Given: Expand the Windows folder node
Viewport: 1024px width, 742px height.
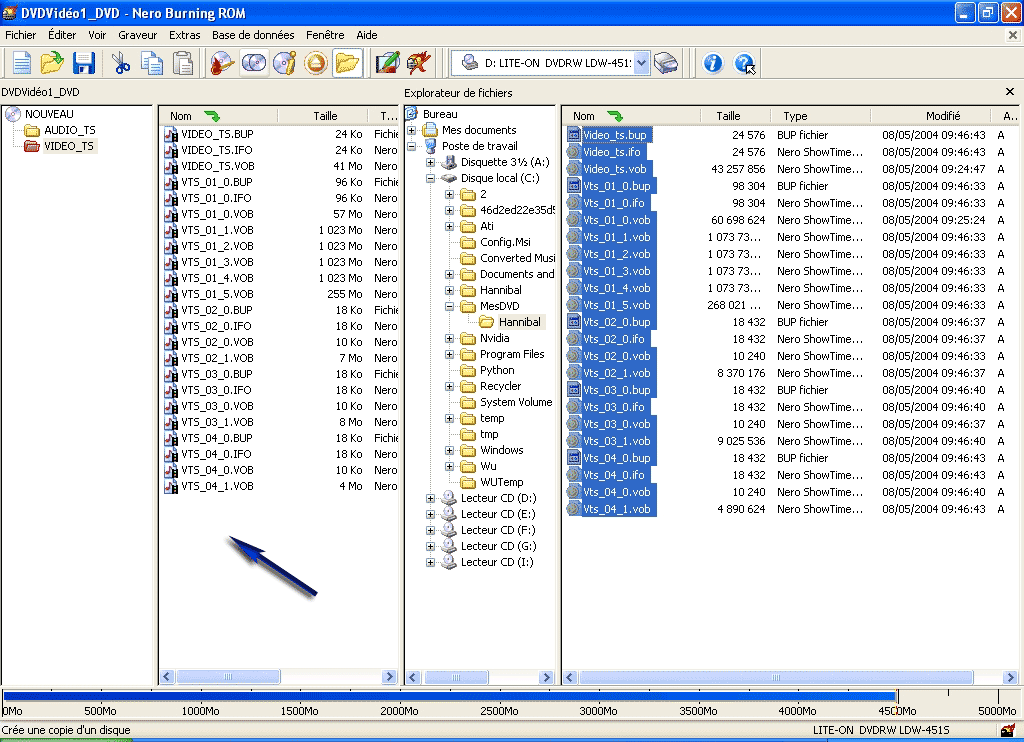Looking at the screenshot, I should tap(449, 451).
